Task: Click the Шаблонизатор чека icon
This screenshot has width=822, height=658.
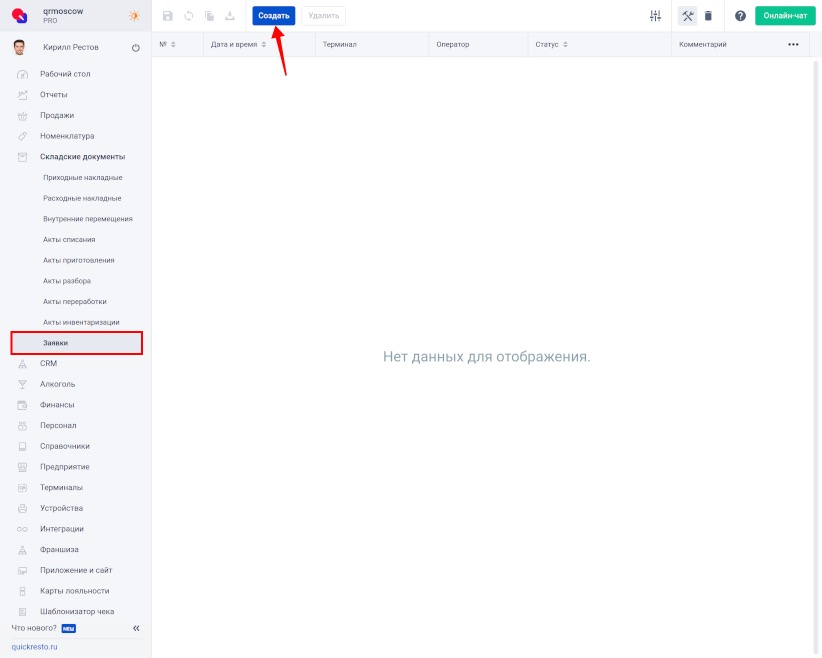Action: 23,612
